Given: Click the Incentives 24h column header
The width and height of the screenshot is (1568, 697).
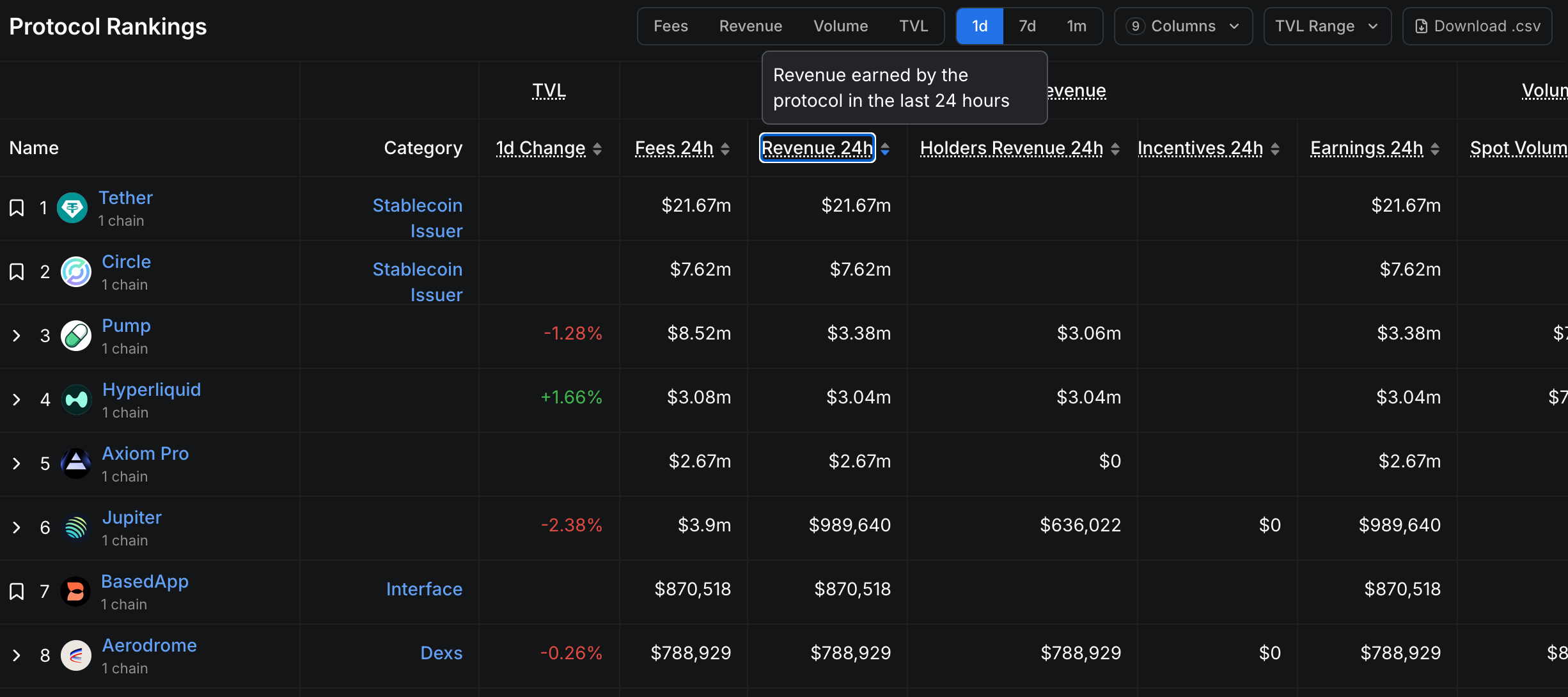Looking at the screenshot, I should tap(1200, 148).
